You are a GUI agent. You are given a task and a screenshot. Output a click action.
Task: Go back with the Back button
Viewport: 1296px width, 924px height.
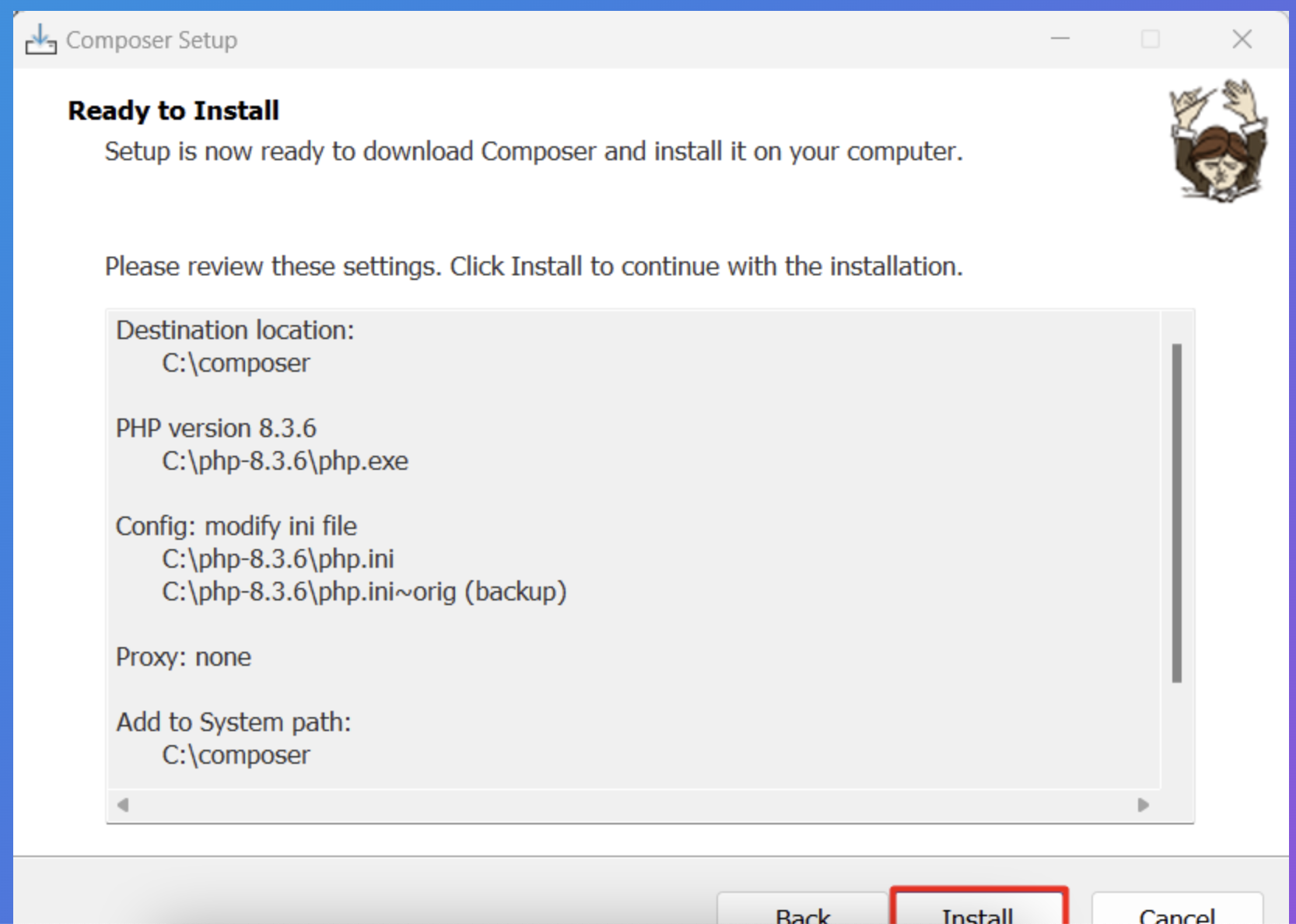click(803, 912)
